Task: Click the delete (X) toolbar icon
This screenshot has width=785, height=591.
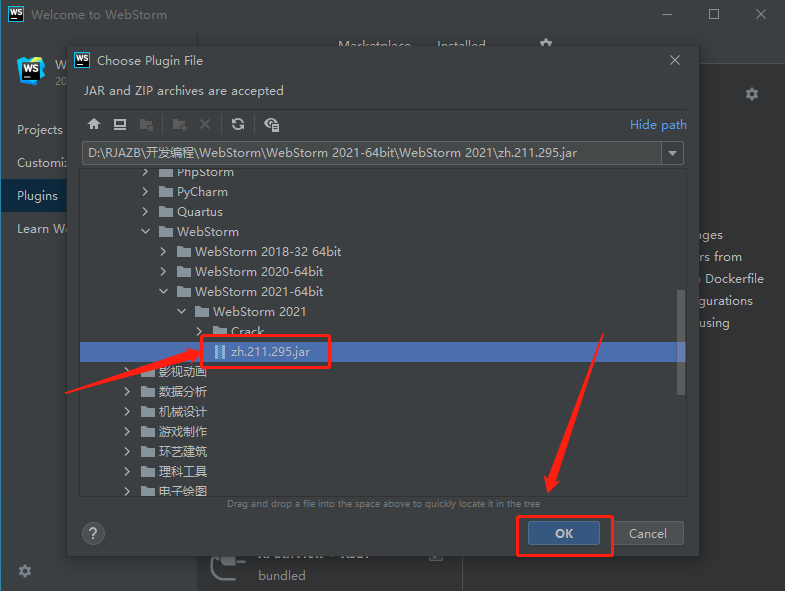Action: tap(205, 124)
